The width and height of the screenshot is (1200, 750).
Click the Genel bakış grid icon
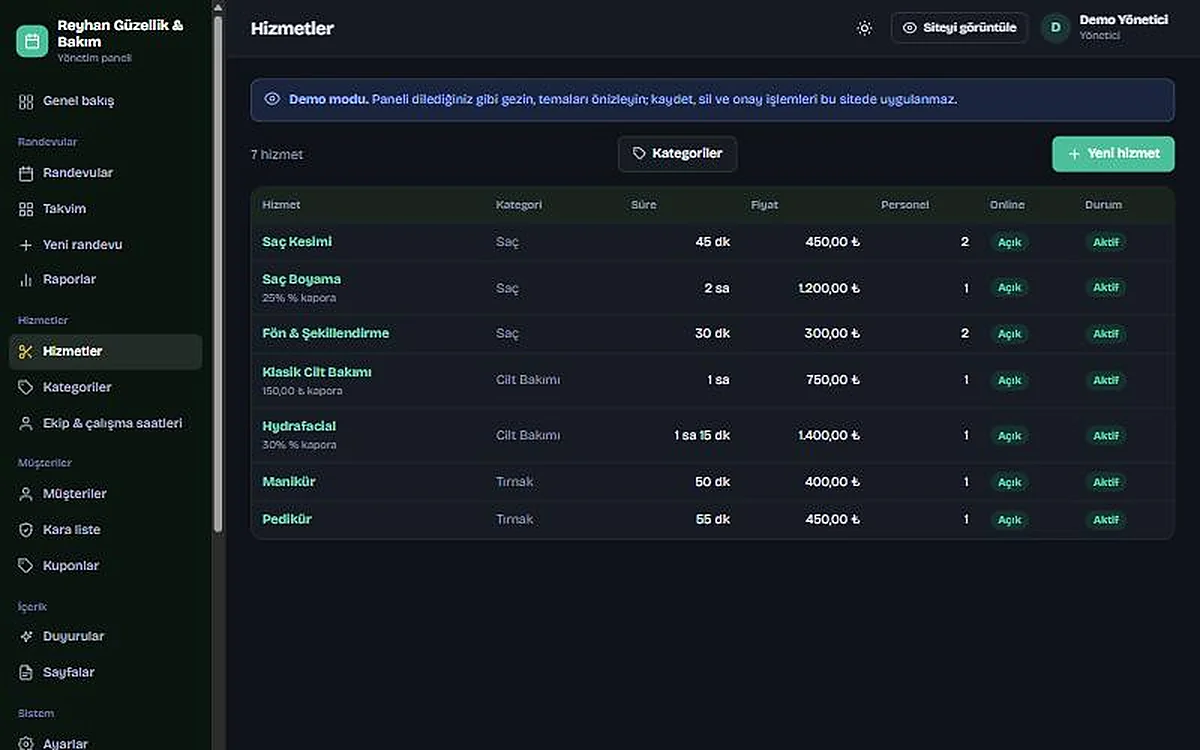coord(26,101)
